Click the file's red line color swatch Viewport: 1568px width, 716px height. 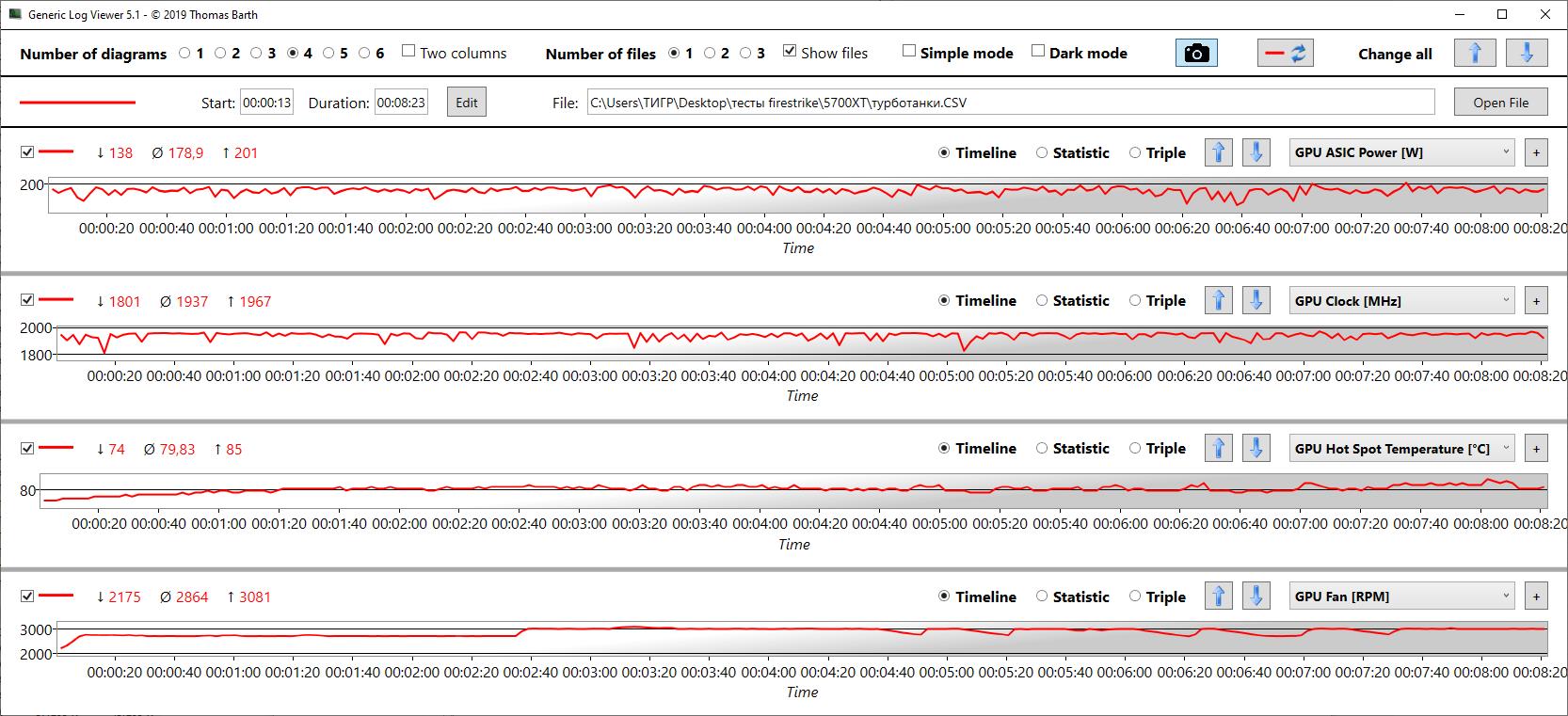coord(77,103)
